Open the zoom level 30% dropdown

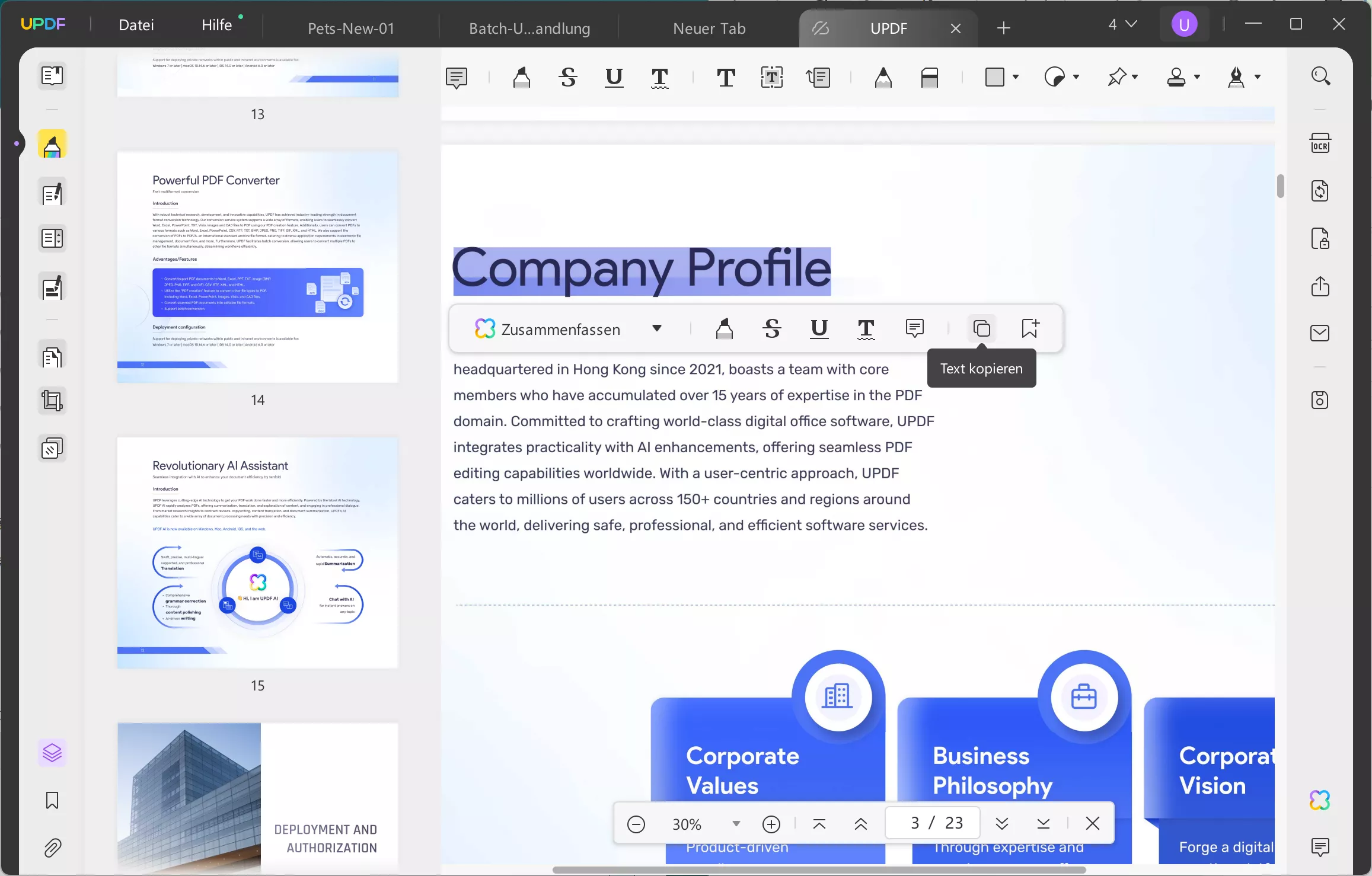(736, 824)
